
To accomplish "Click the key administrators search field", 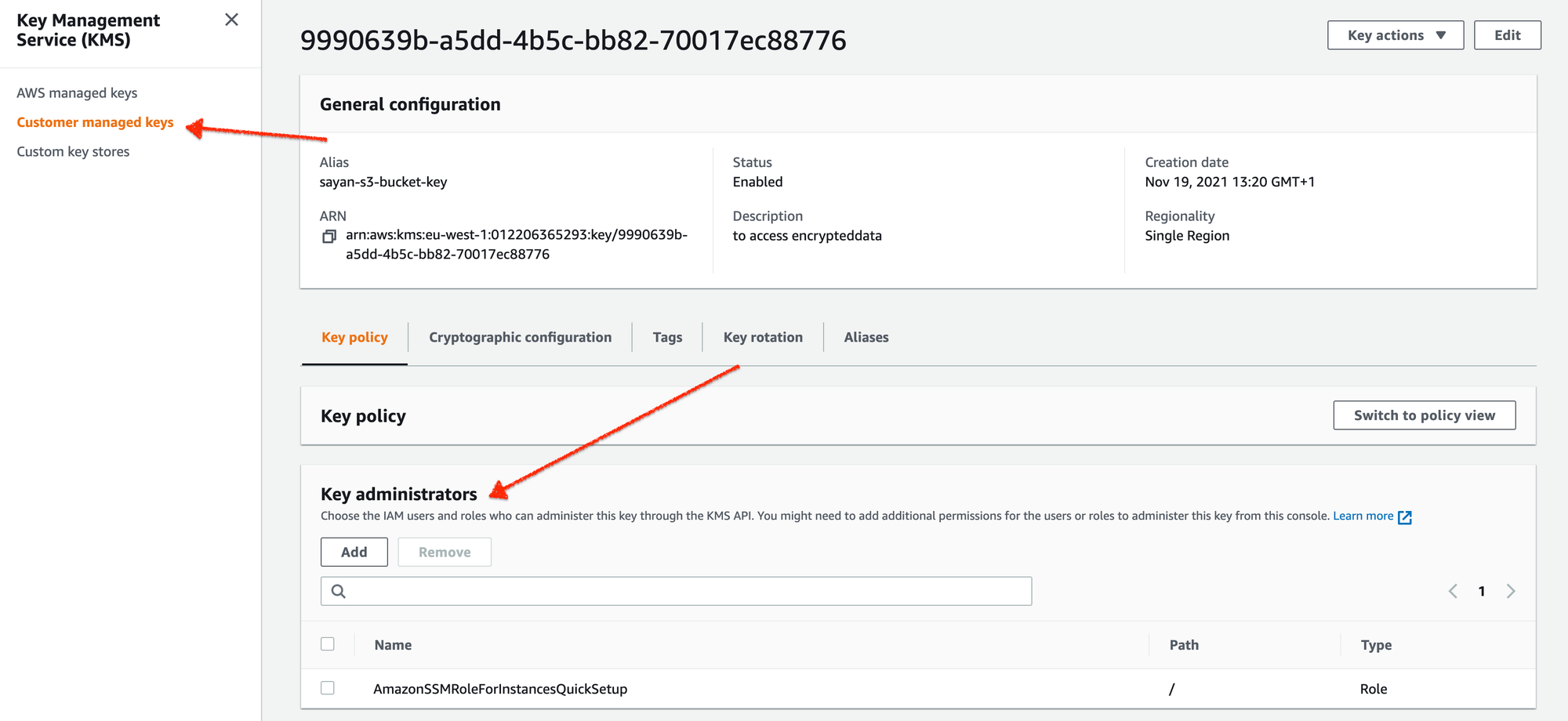I will [x=674, y=590].
